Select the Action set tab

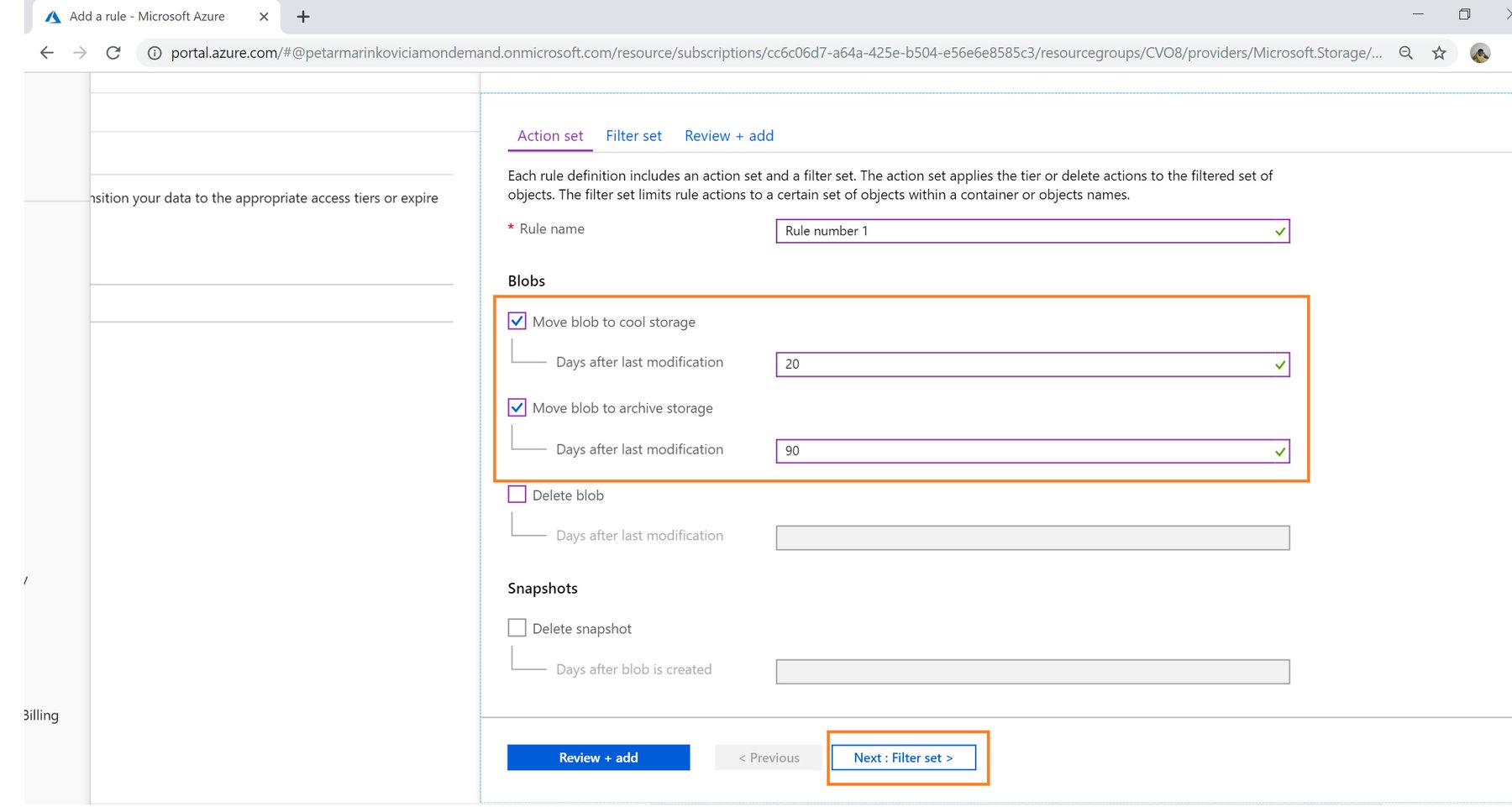coord(549,135)
